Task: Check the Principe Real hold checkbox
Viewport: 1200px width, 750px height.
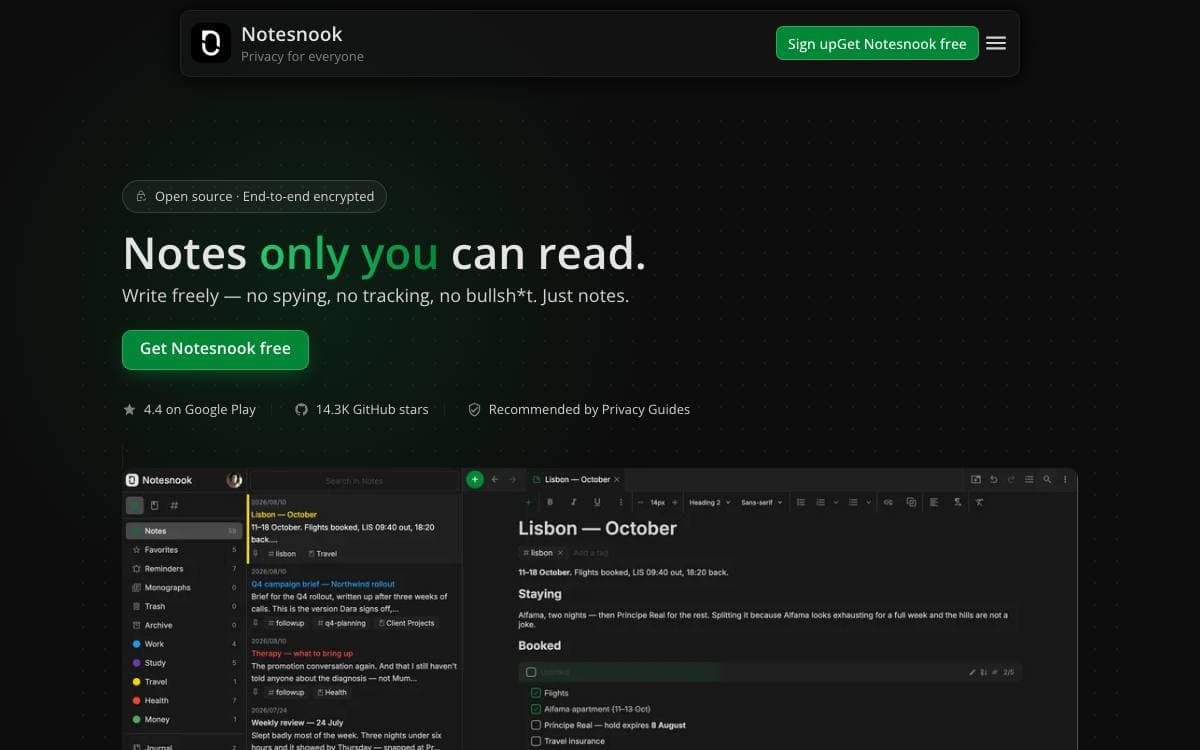Action: click(536, 725)
